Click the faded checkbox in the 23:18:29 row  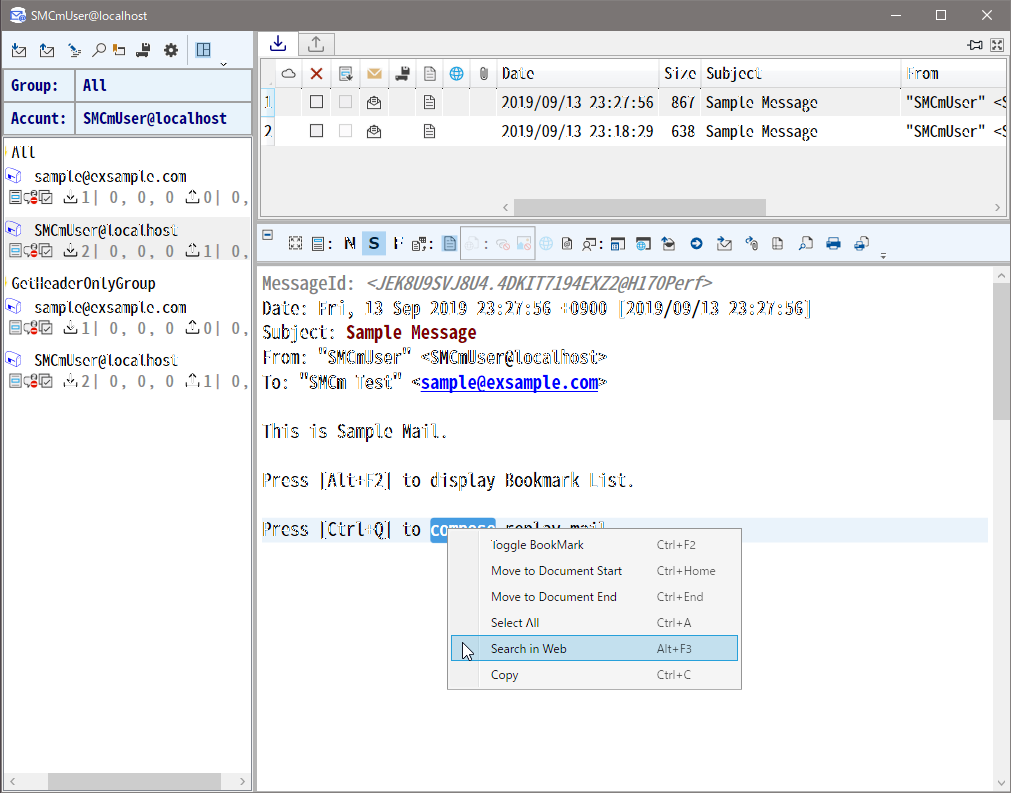[x=346, y=131]
